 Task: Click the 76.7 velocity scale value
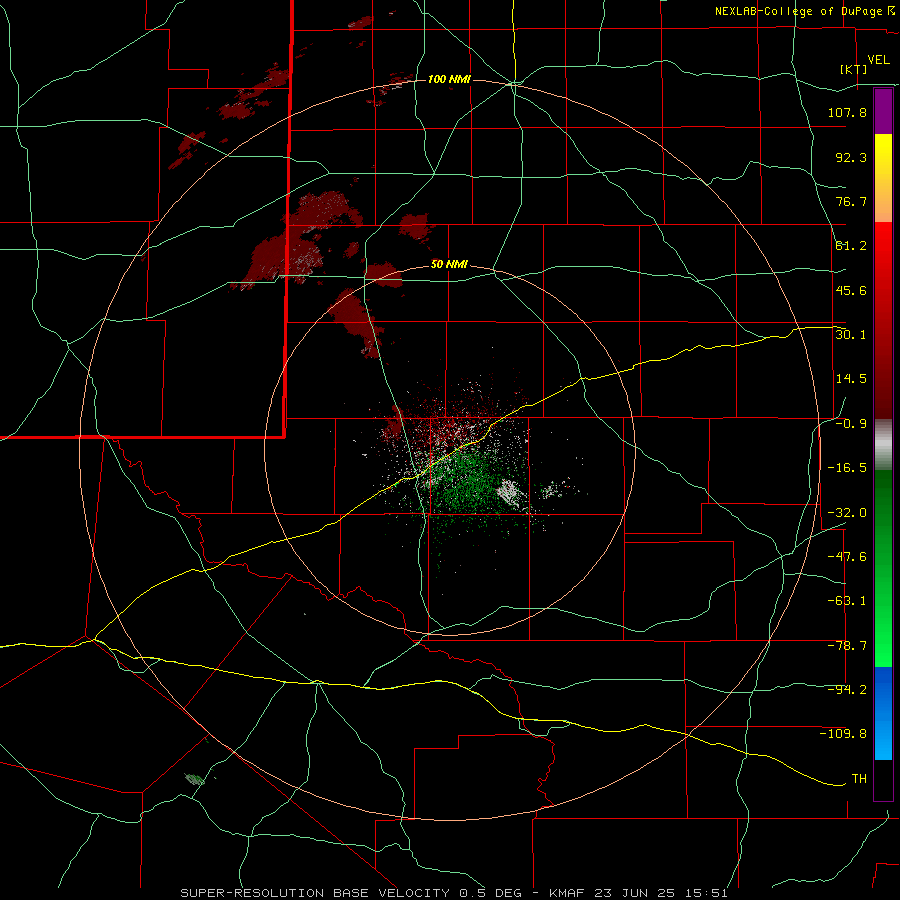pos(851,201)
